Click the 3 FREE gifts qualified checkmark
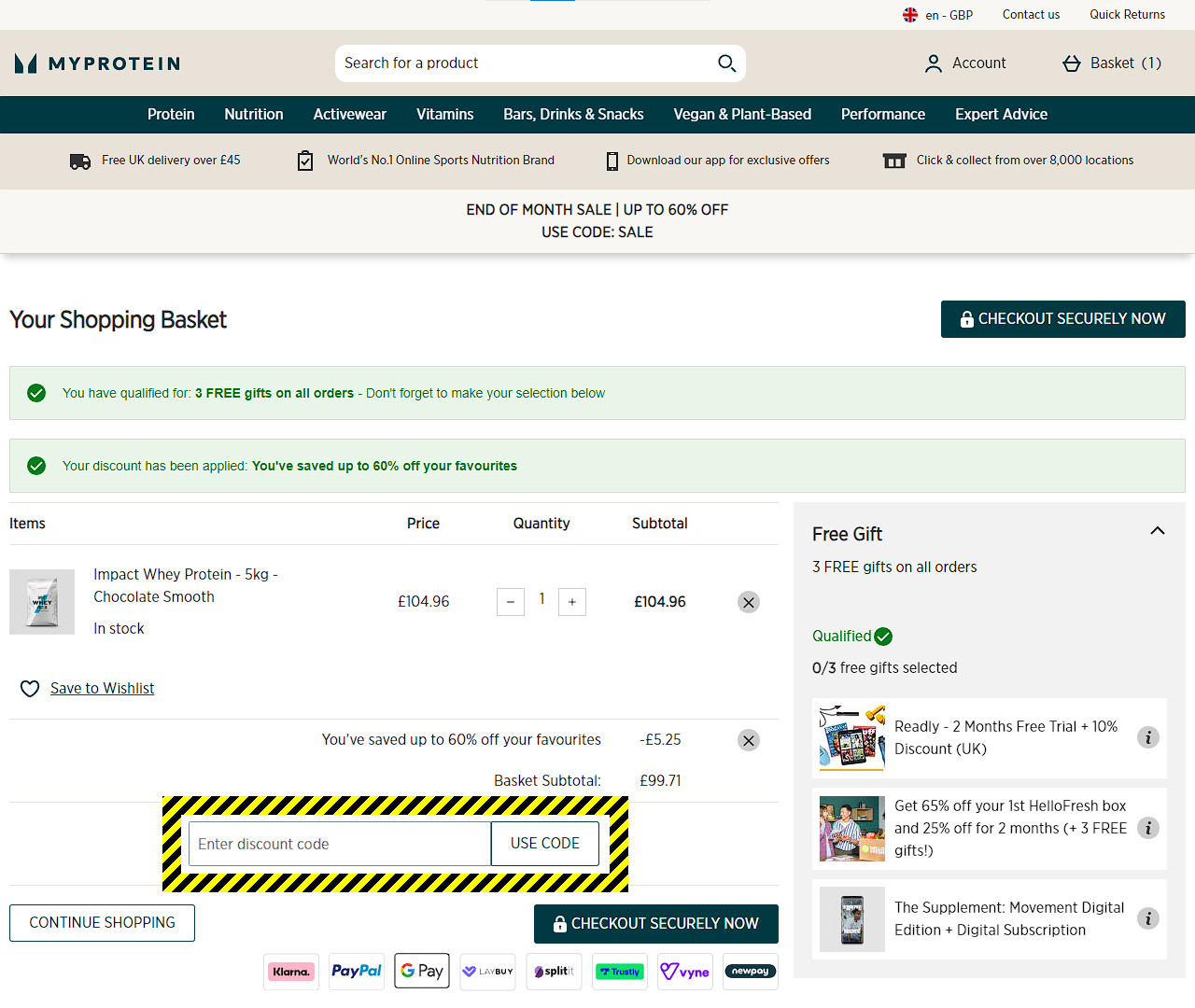This screenshot has height=1008, width=1195. click(x=36, y=393)
